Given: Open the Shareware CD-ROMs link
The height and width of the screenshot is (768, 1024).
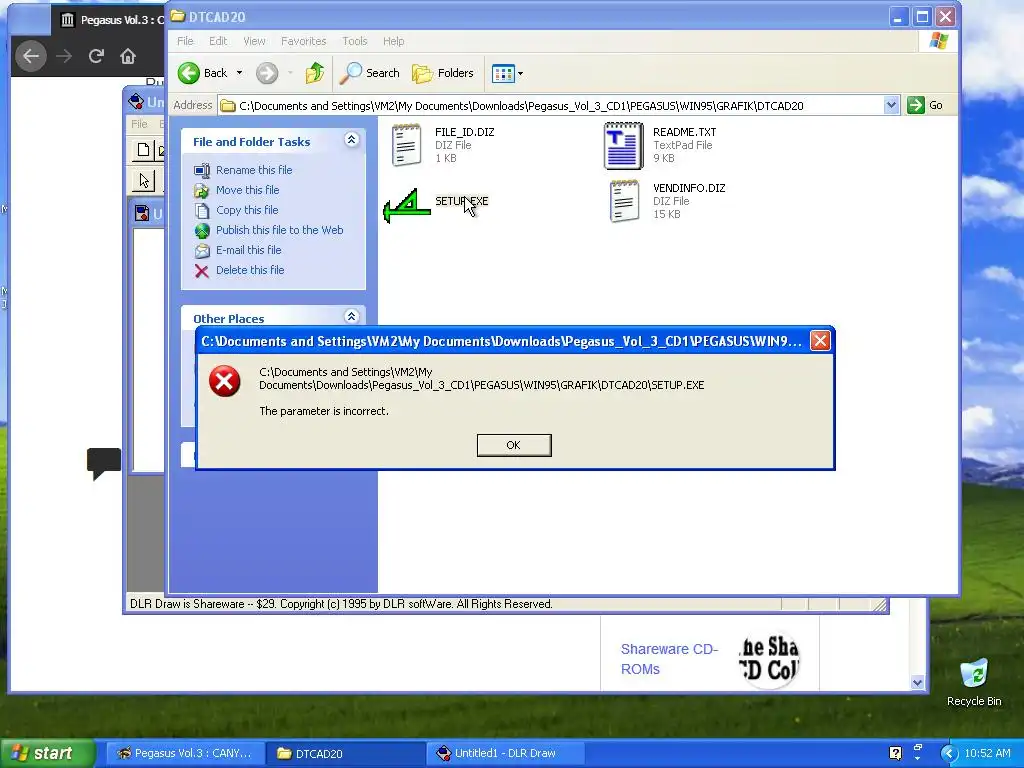Looking at the screenshot, I should point(669,659).
